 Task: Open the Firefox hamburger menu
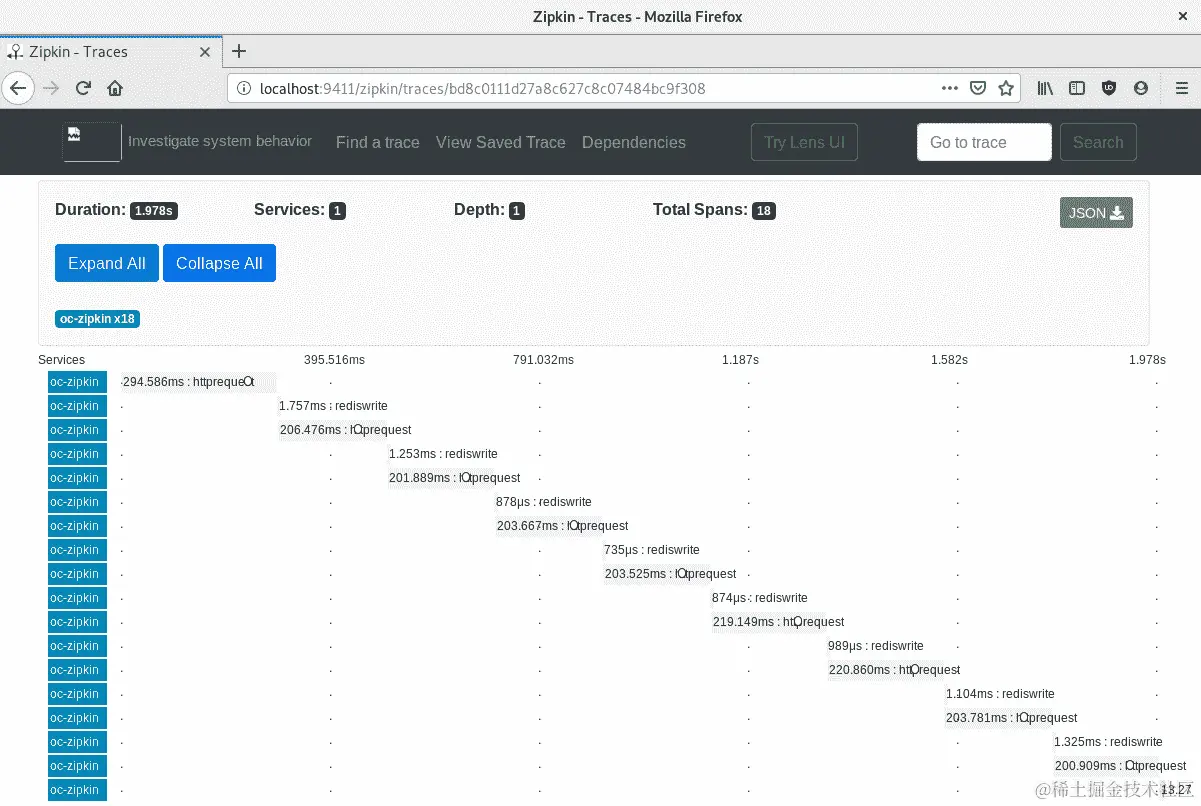click(1182, 88)
